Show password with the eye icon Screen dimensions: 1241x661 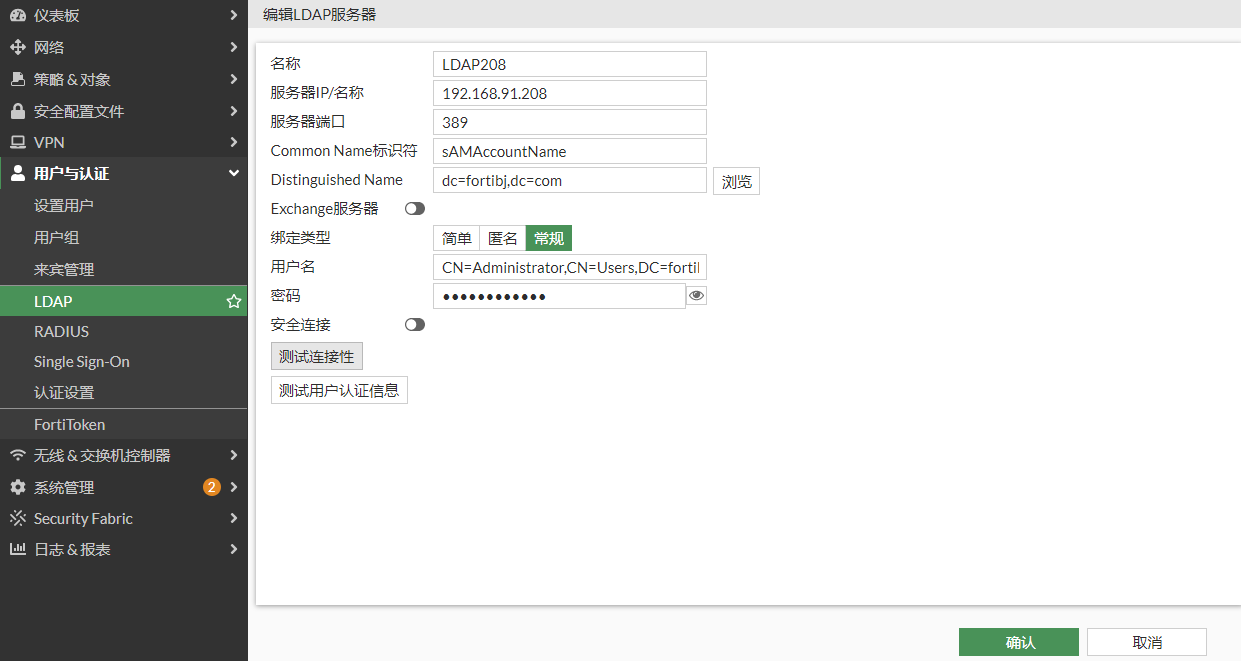696,295
